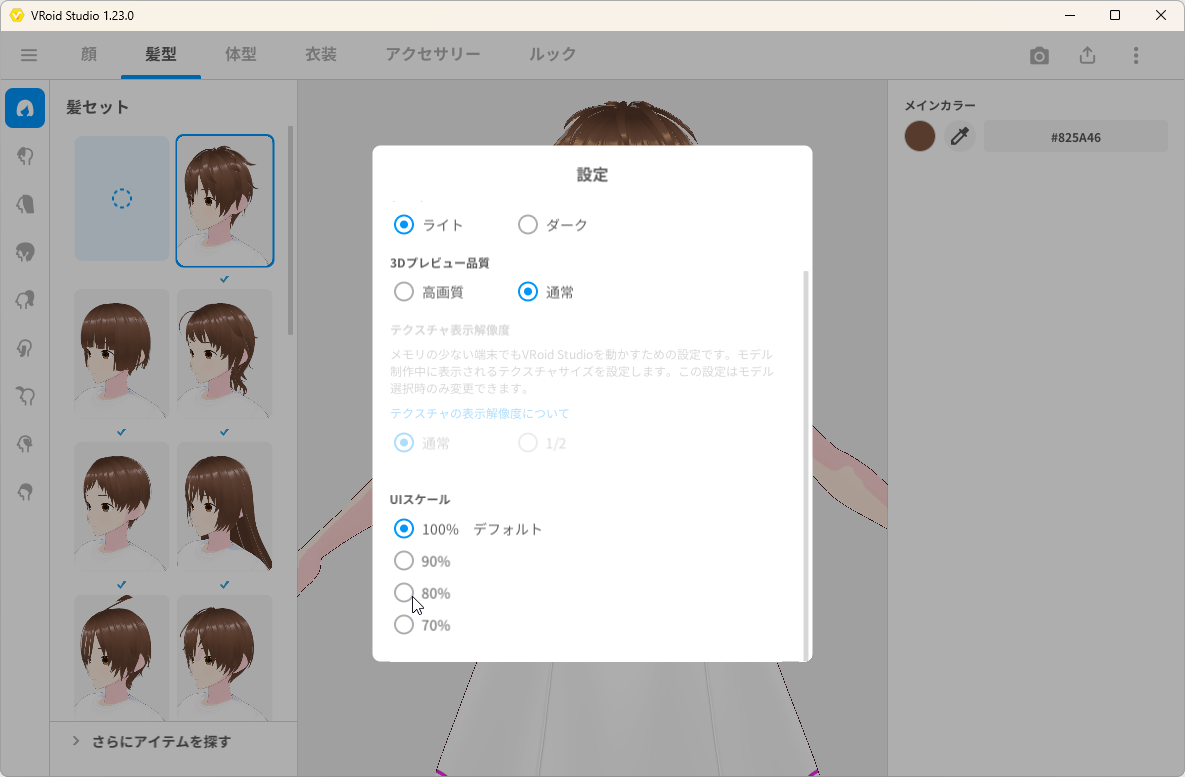The image size is (1185, 777).
Task: Click the テクスチャの表示解像度について link
Action: click(479, 413)
